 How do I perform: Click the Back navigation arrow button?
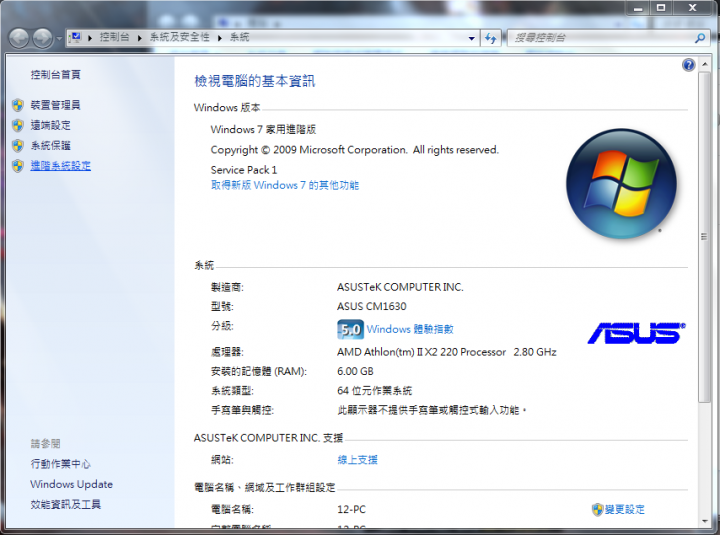pos(19,38)
